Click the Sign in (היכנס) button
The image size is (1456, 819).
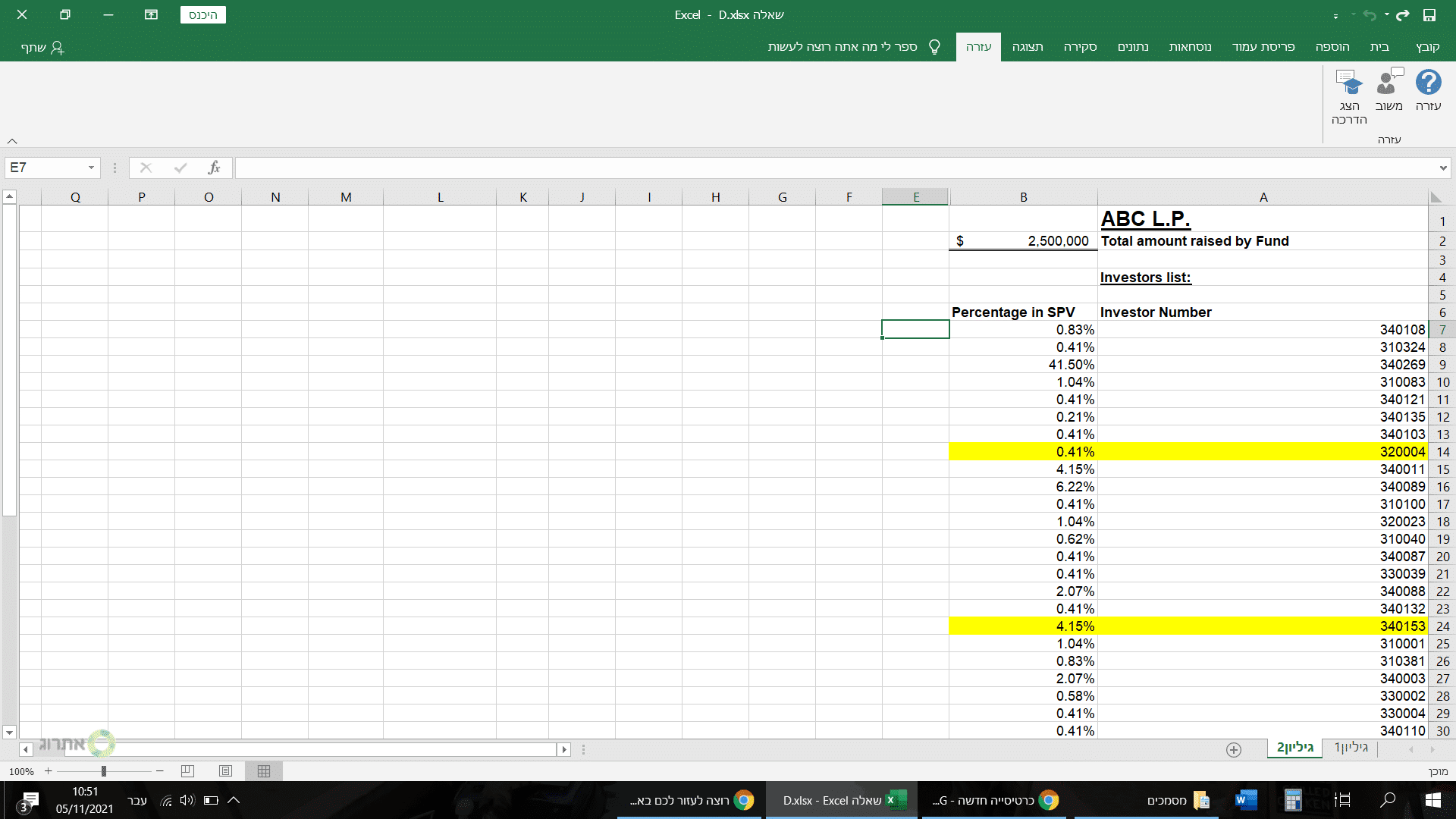click(202, 15)
